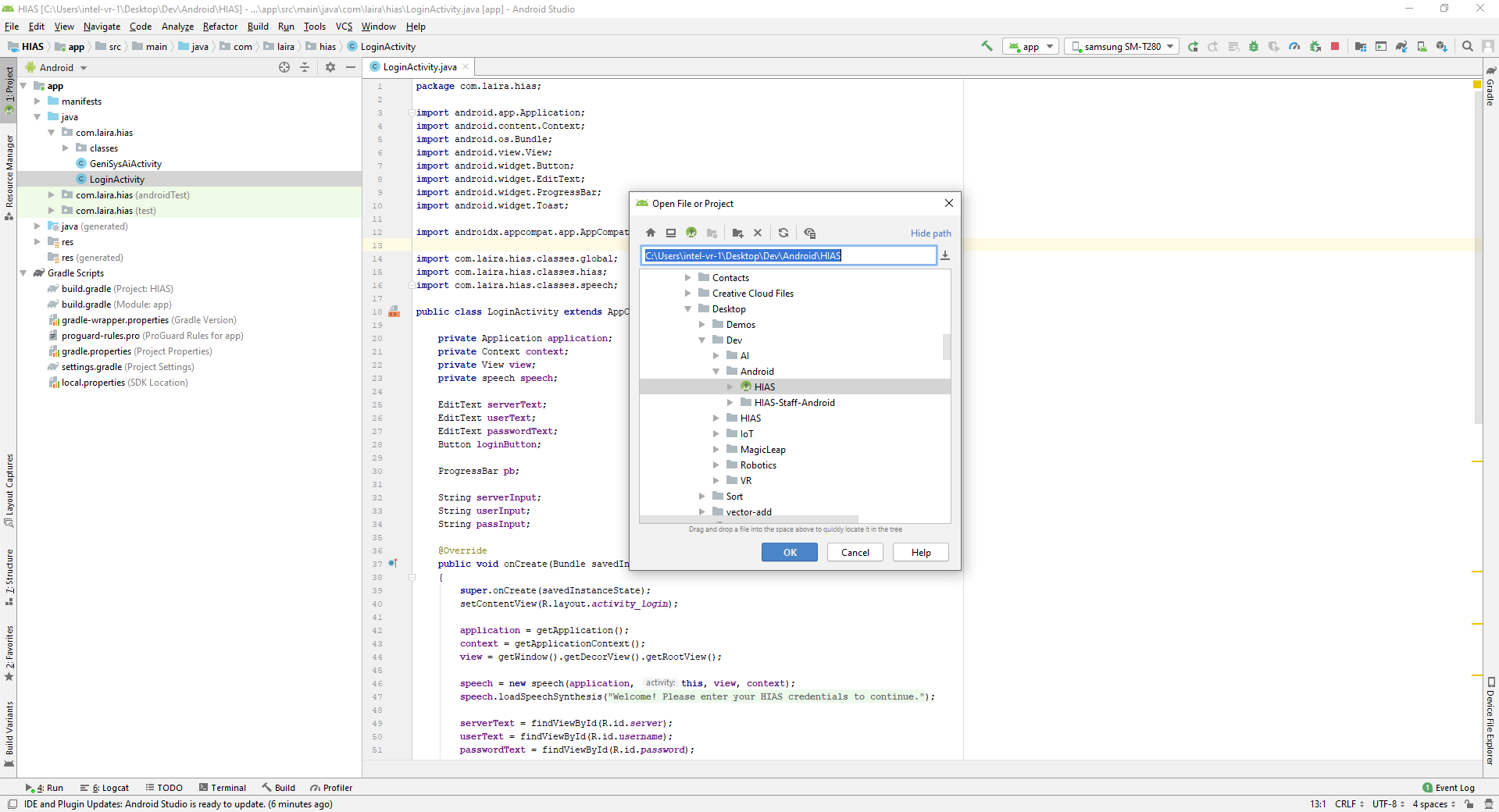1499x812 pixels.
Task: Click the dialog horizontal scrollbar
Action: 749,519
